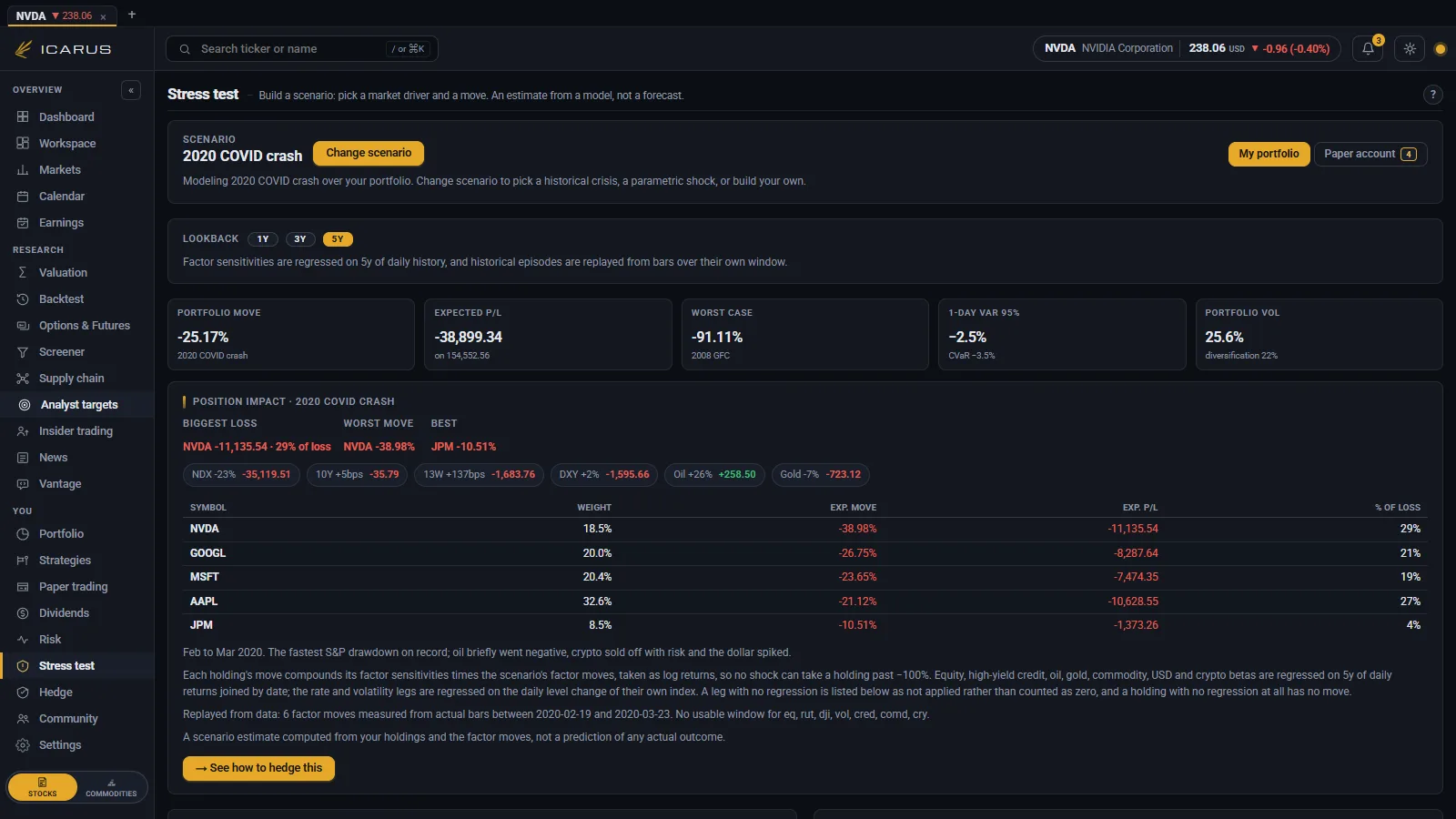Click the NDX -23% factor chip

[241, 474]
